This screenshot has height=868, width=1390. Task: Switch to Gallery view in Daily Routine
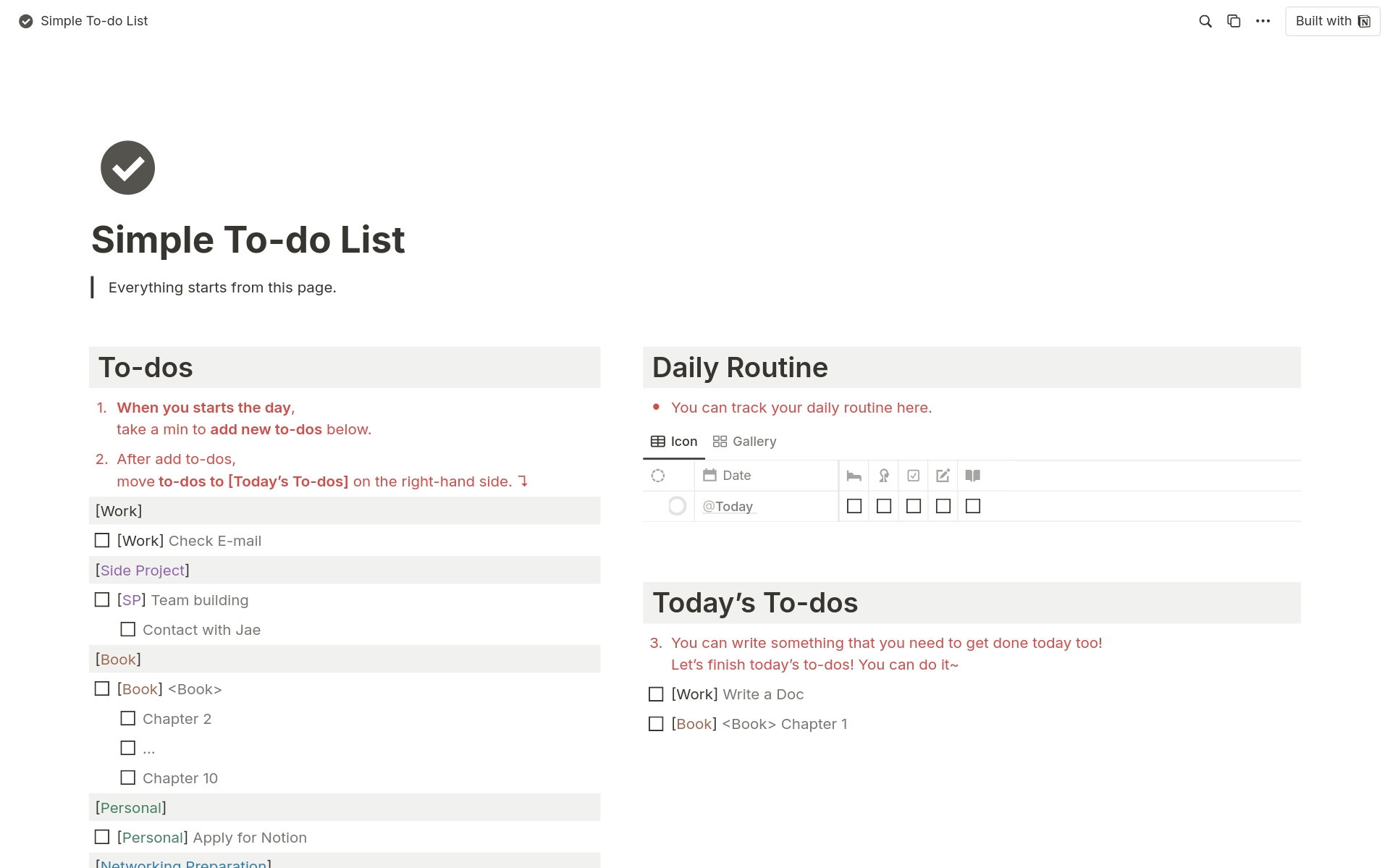(745, 441)
